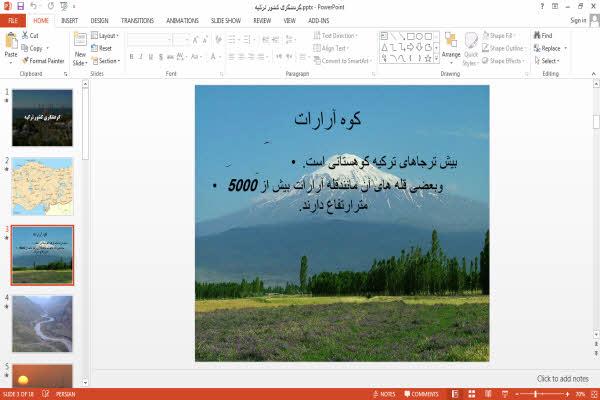Select slide 4 river thumbnail

[x=42, y=324]
